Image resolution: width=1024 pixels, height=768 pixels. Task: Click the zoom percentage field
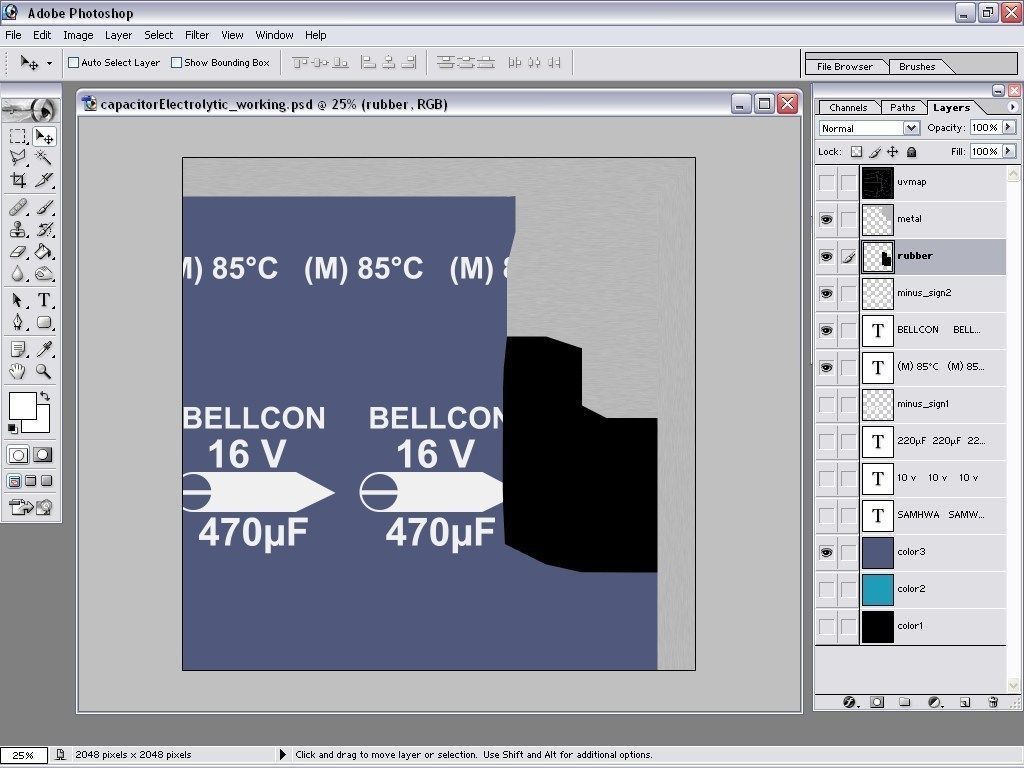coord(23,755)
